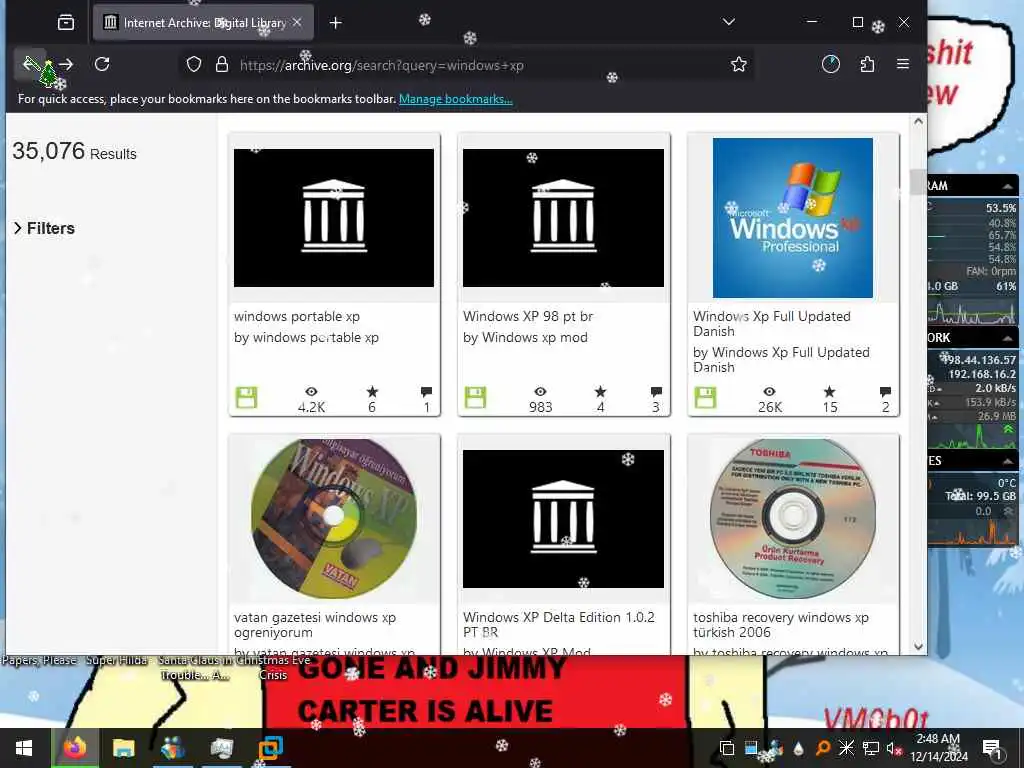
Task: Expand the Filters section
Action: (44, 228)
